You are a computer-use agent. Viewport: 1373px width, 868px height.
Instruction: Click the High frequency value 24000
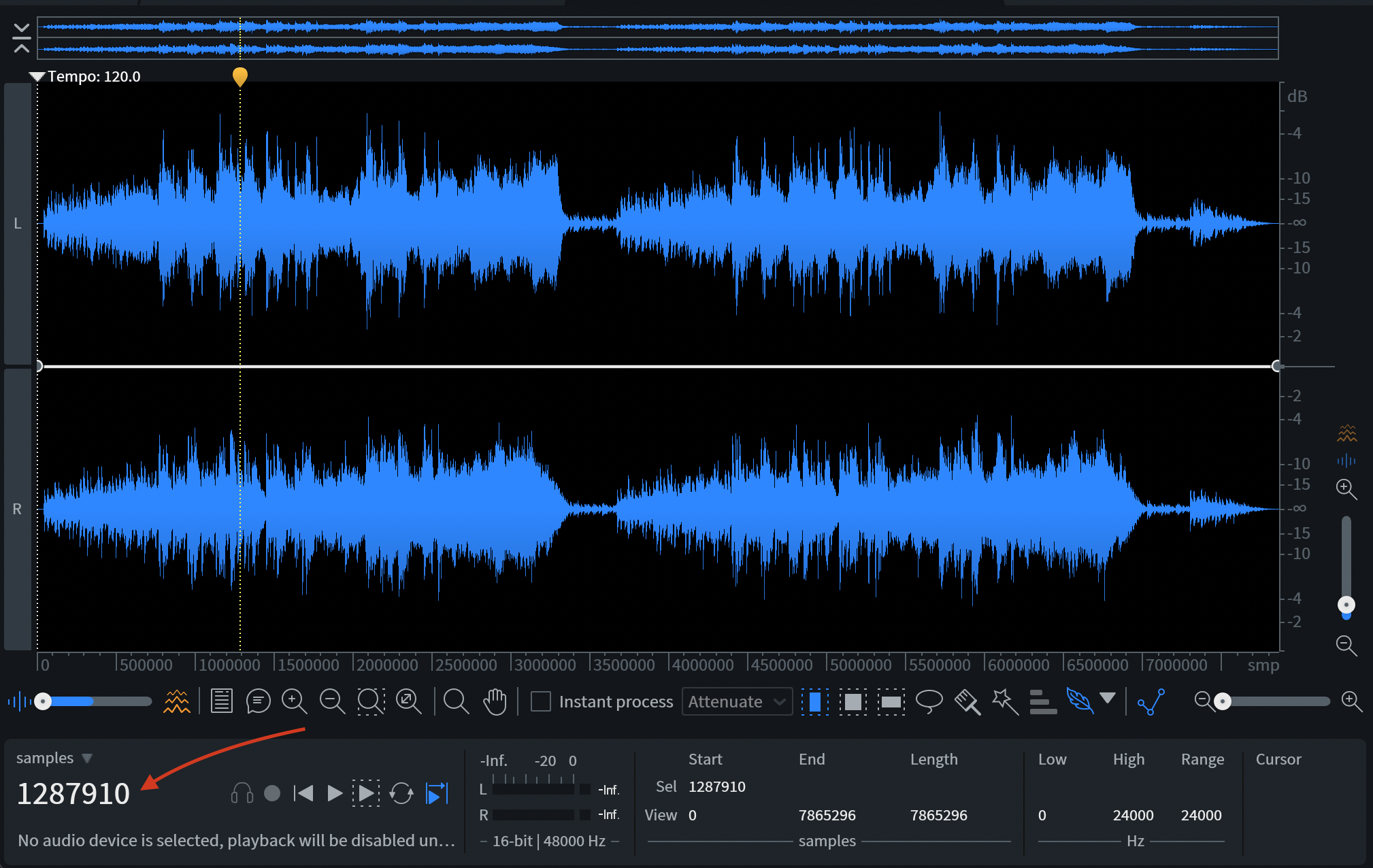point(1134,815)
